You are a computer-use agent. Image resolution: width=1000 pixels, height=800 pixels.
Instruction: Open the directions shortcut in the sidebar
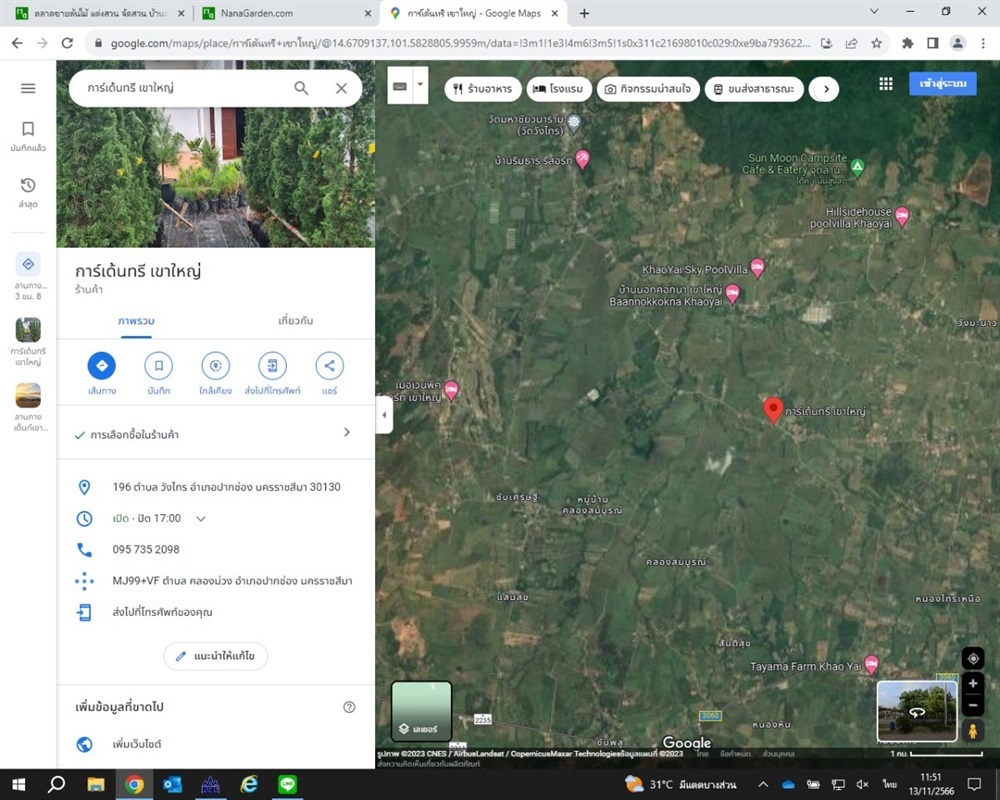[28, 264]
